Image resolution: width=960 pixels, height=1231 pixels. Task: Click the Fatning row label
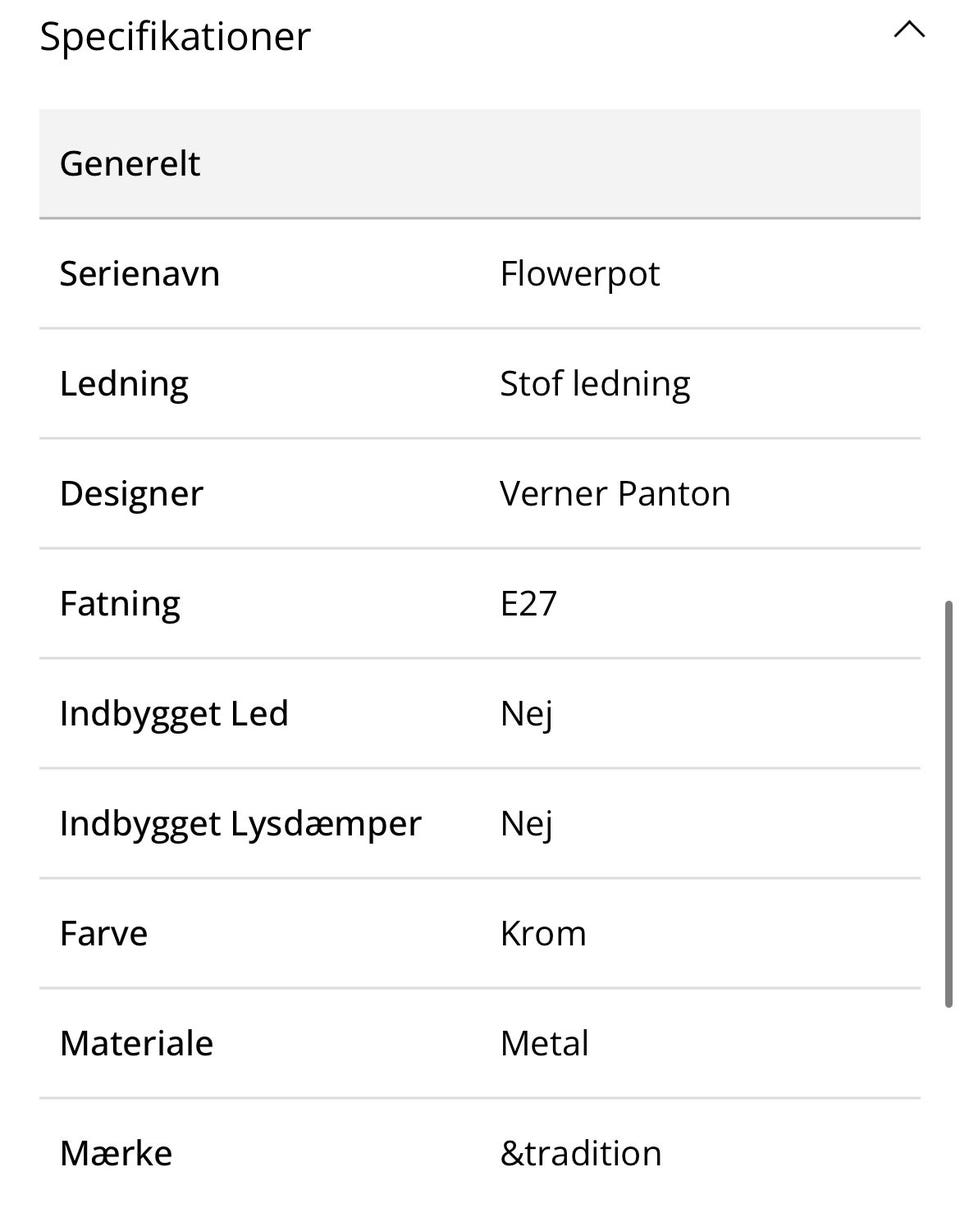click(119, 603)
